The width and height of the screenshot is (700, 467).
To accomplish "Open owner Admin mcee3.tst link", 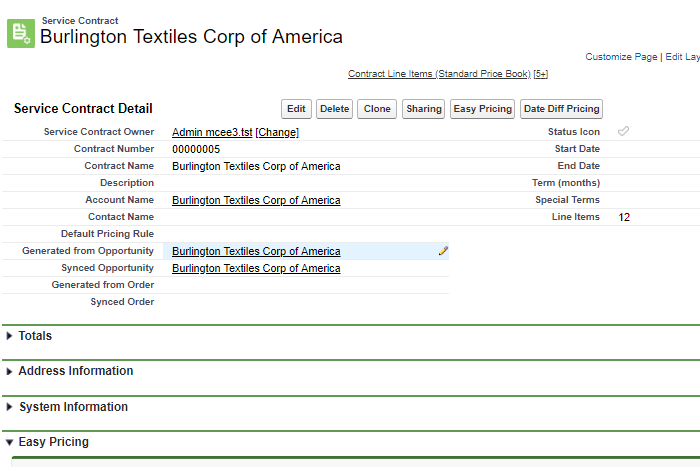I will 212,132.
